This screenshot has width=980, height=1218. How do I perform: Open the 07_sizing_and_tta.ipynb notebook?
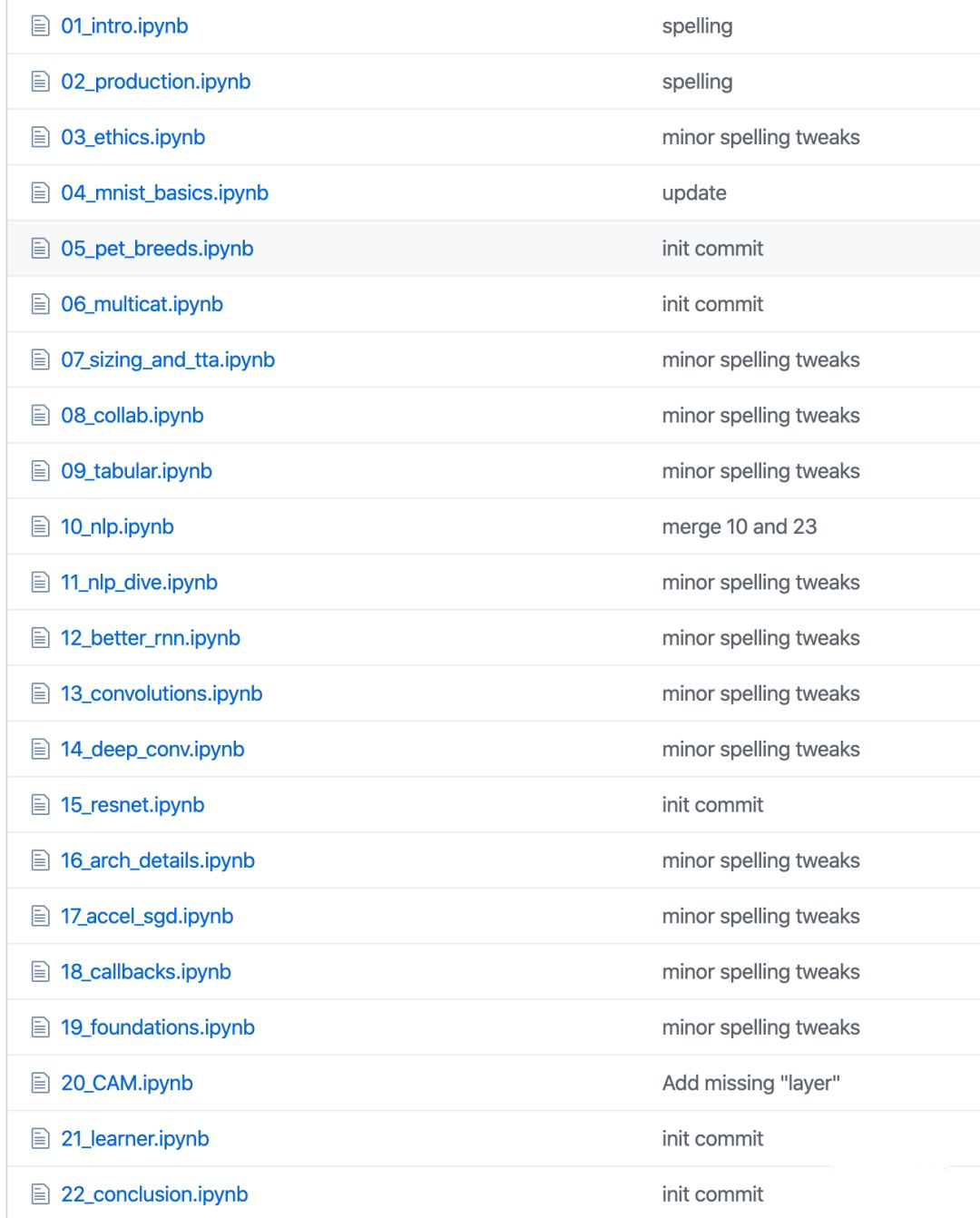pyautogui.click(x=168, y=359)
